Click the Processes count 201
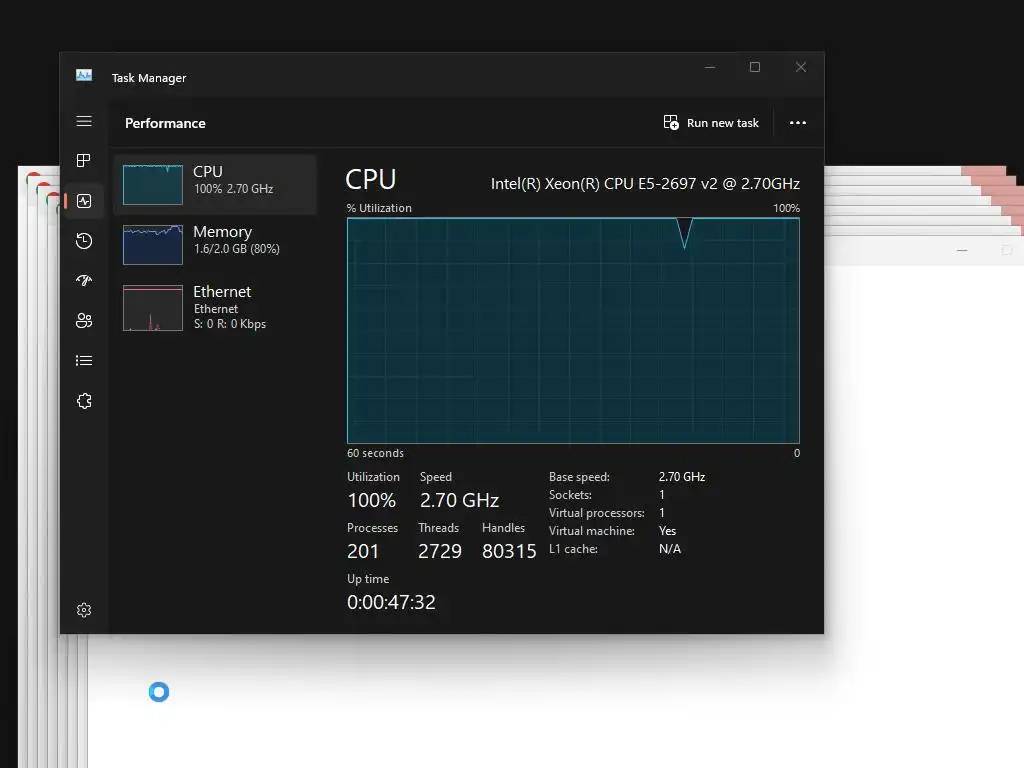The width and height of the screenshot is (1024, 768). (362, 551)
